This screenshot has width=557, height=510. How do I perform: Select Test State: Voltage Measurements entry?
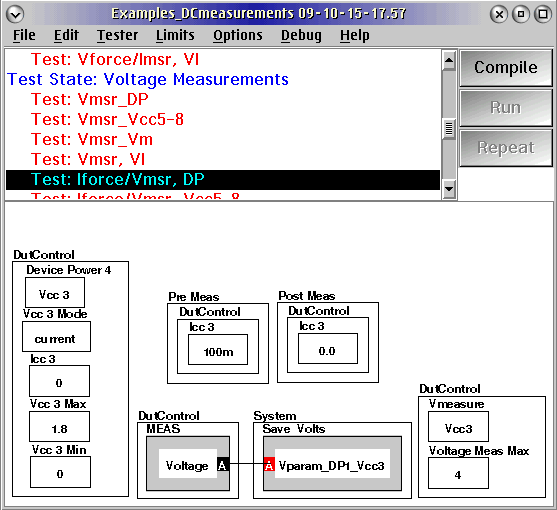pos(148,80)
